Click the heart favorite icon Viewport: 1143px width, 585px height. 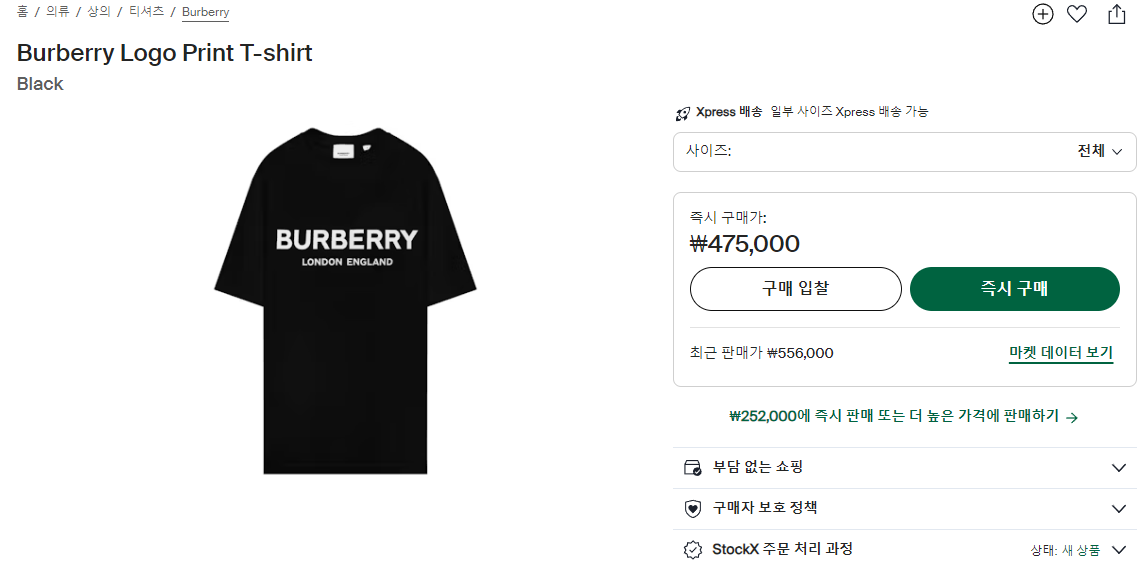(x=1077, y=14)
